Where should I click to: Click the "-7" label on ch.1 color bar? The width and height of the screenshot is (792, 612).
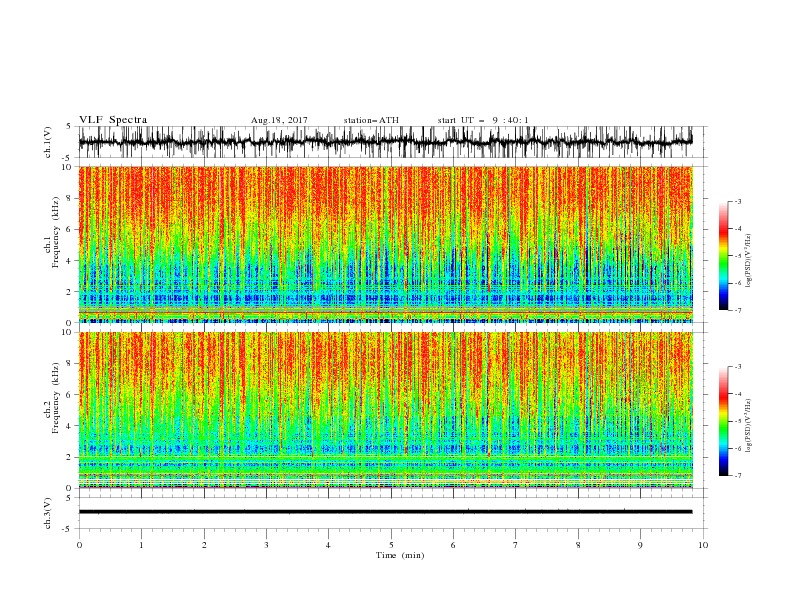click(x=738, y=311)
